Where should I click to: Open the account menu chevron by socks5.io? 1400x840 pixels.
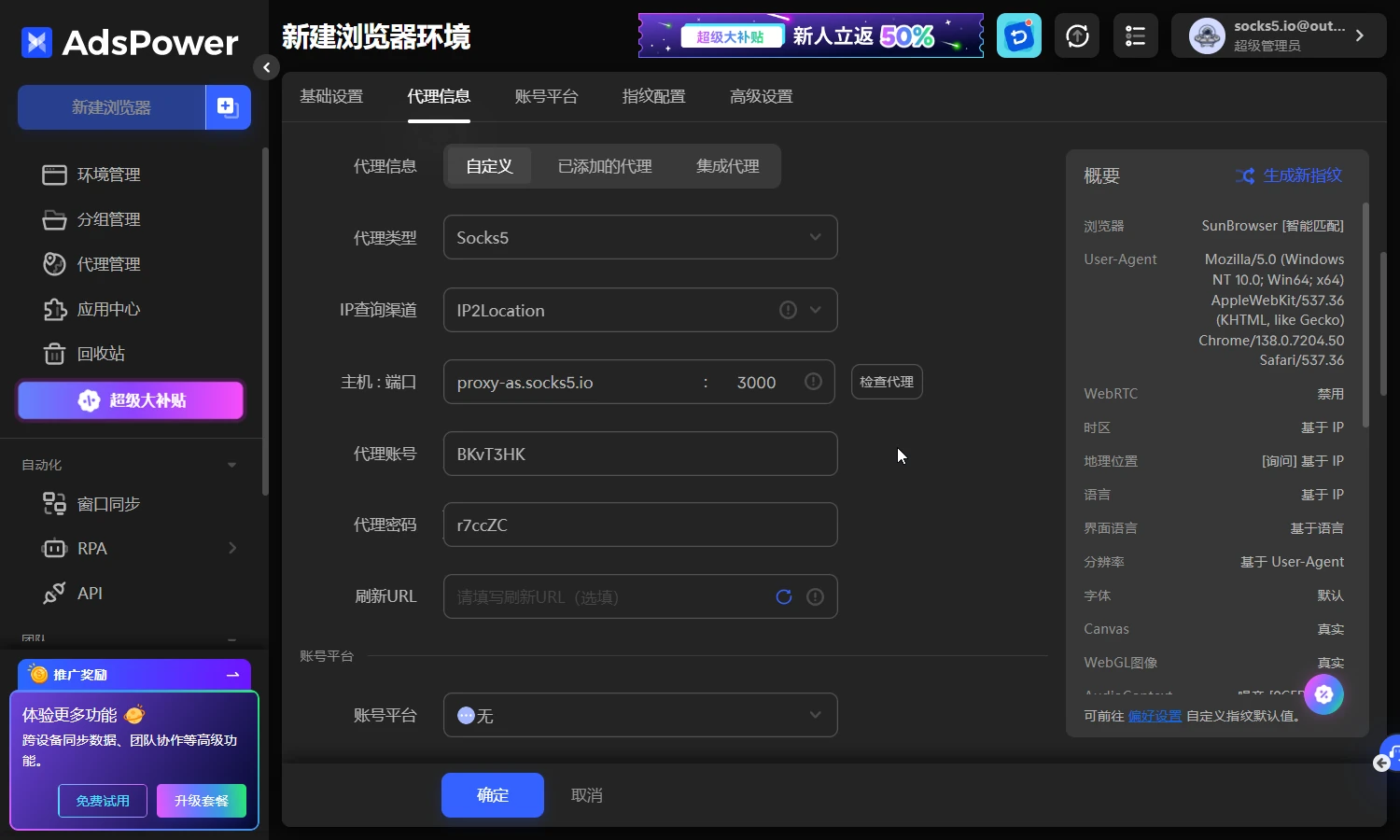point(1360,35)
